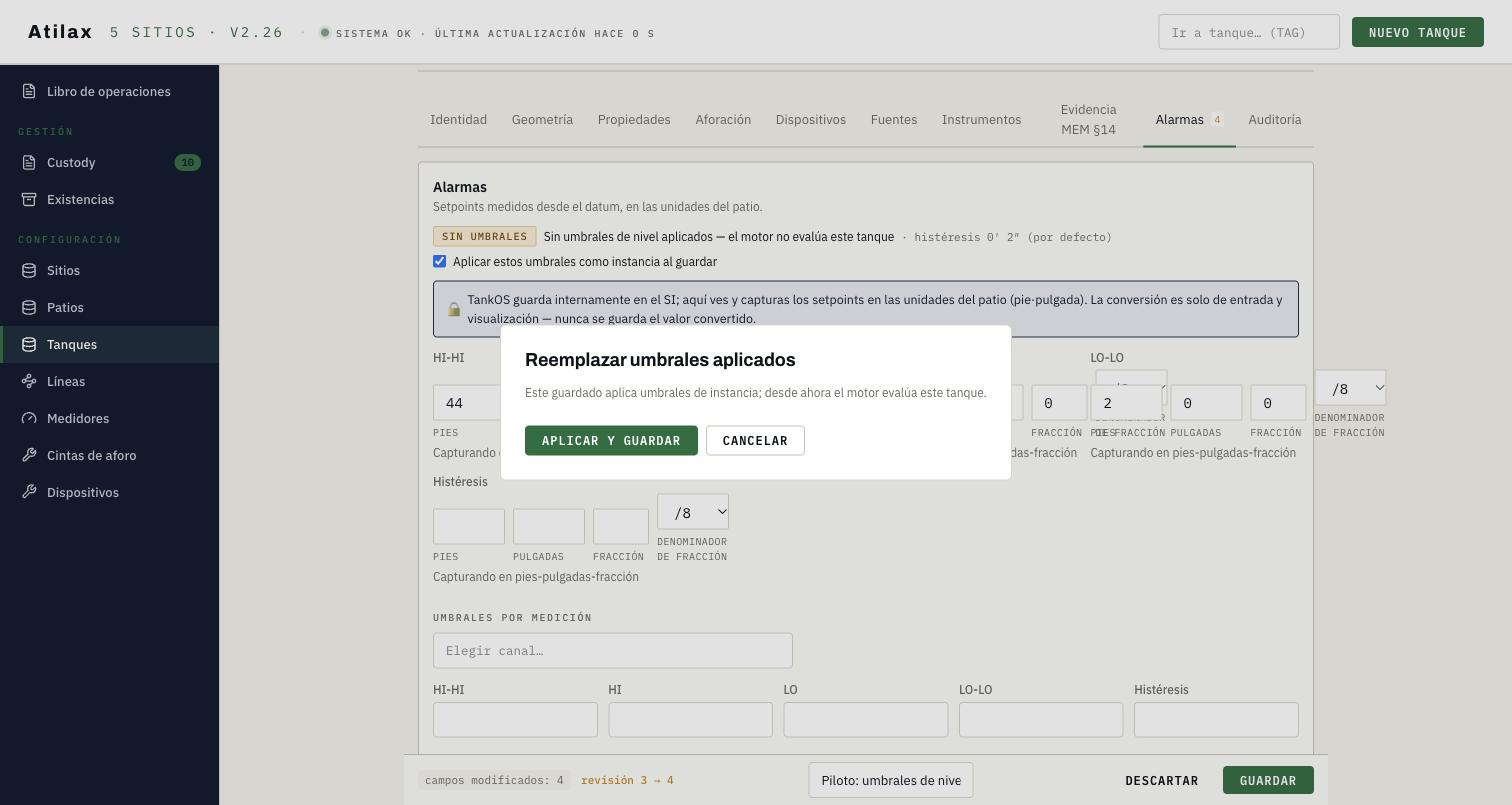Click the per-measurement HI threshold field
Screen dimensions: 1512x805
tap(690, 720)
